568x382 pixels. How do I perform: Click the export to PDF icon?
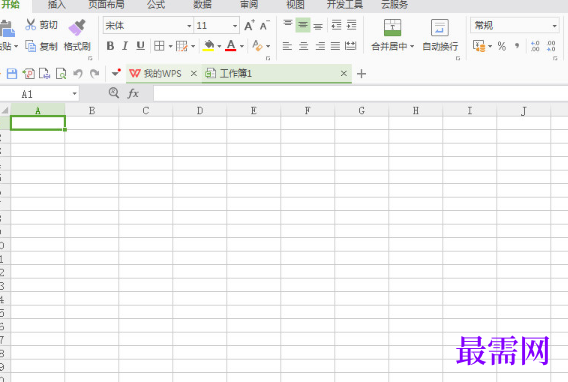tap(29, 74)
